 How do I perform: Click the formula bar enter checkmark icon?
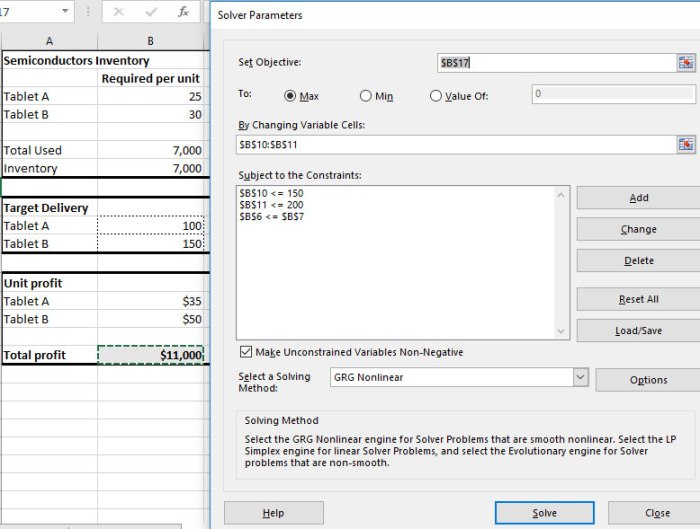[150, 12]
